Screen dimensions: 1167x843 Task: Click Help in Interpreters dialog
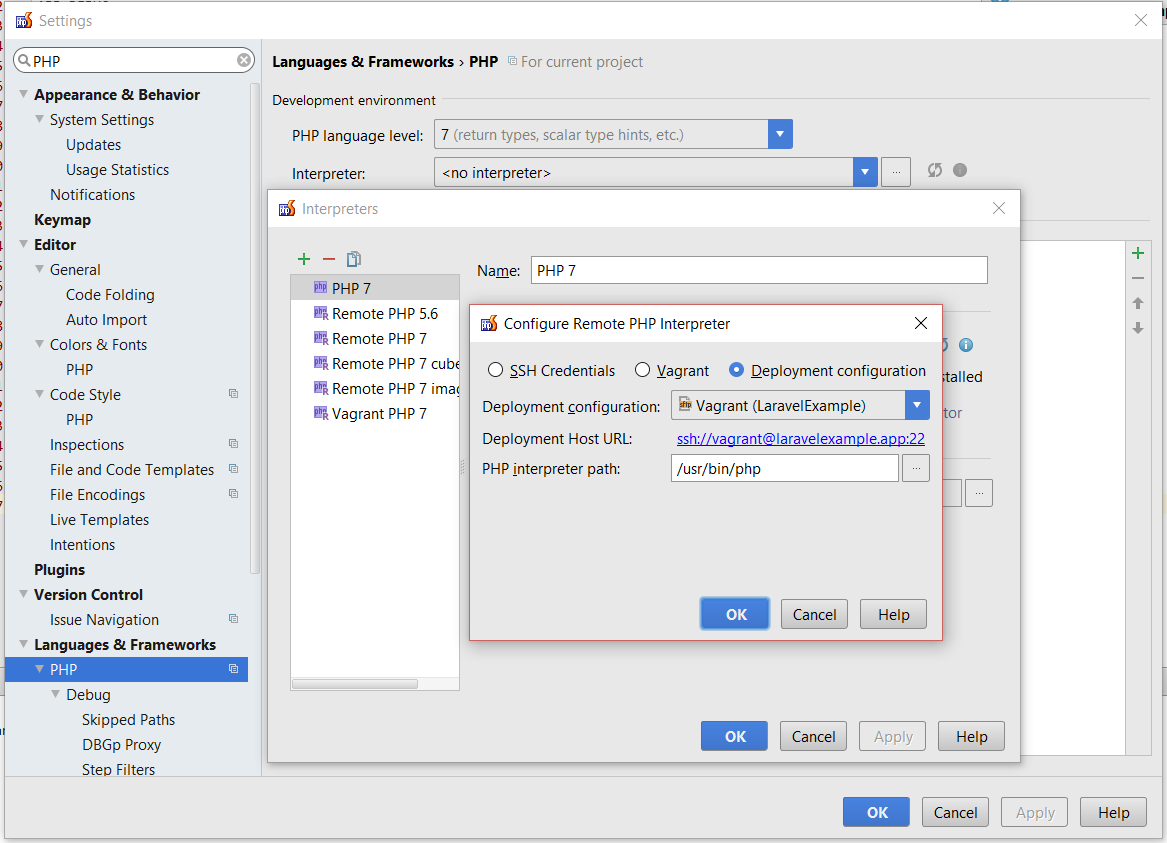[x=971, y=737]
